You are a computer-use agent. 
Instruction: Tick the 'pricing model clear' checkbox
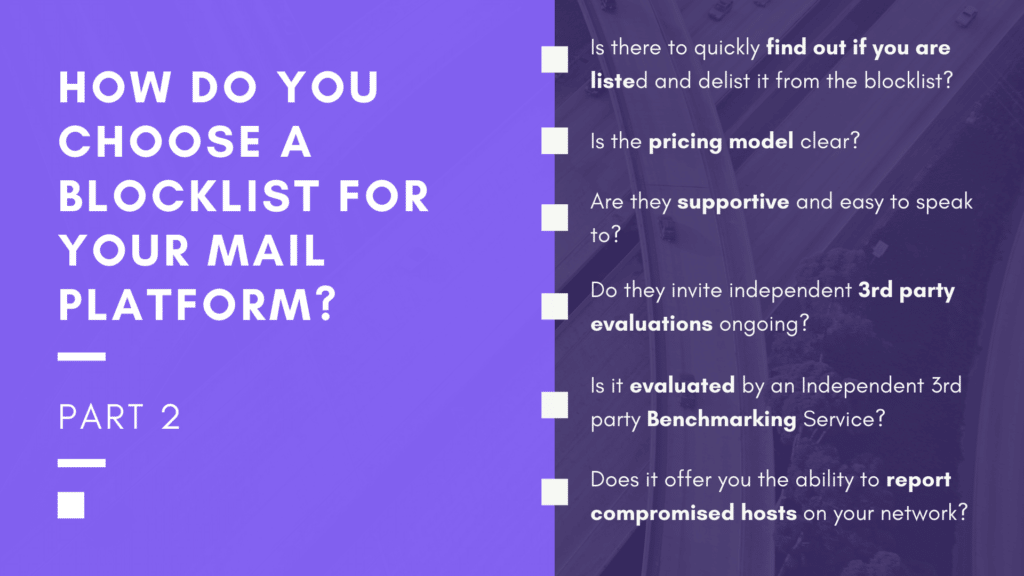(554, 141)
